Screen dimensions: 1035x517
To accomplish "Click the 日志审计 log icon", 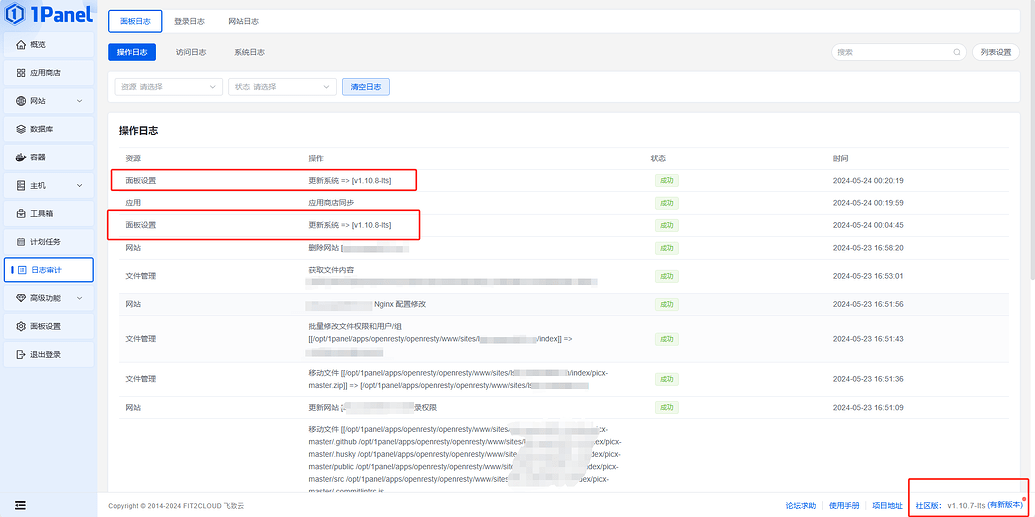I will pyautogui.click(x=22, y=269).
